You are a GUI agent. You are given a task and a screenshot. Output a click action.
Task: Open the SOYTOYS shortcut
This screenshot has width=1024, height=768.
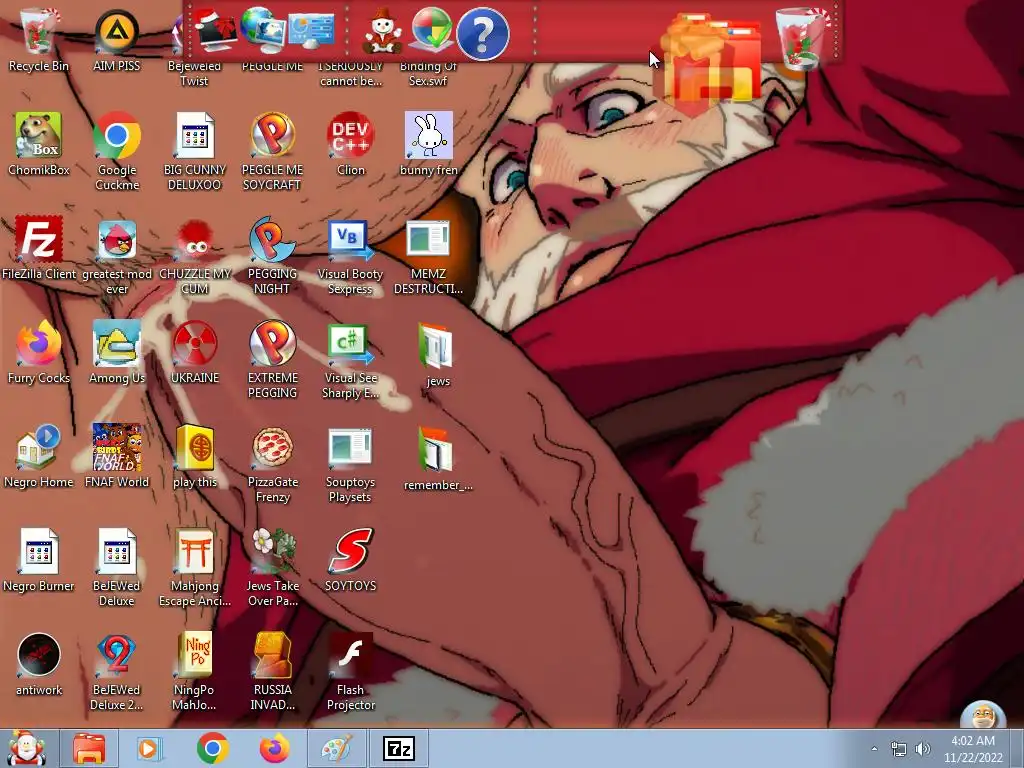point(351,560)
